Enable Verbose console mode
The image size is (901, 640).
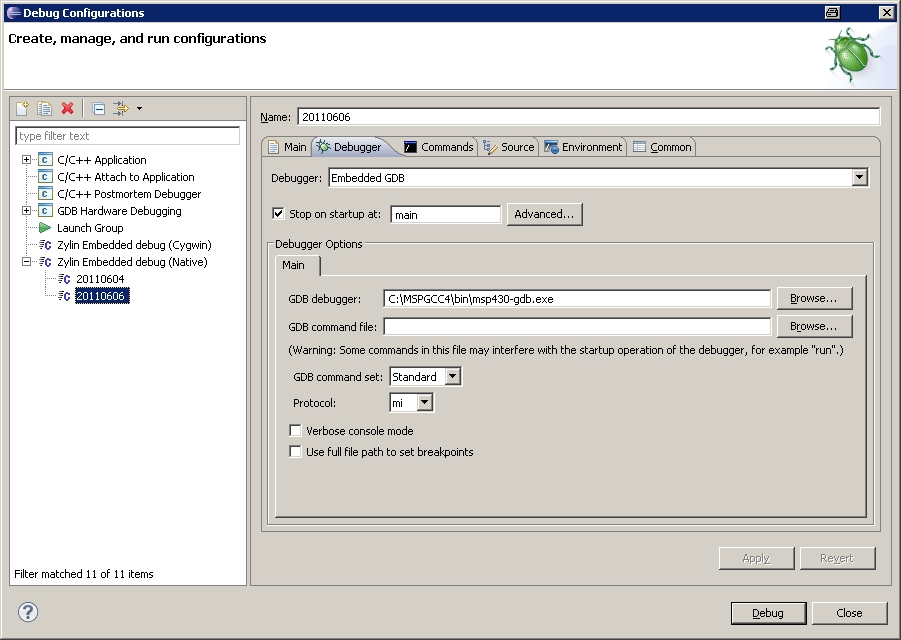point(295,431)
